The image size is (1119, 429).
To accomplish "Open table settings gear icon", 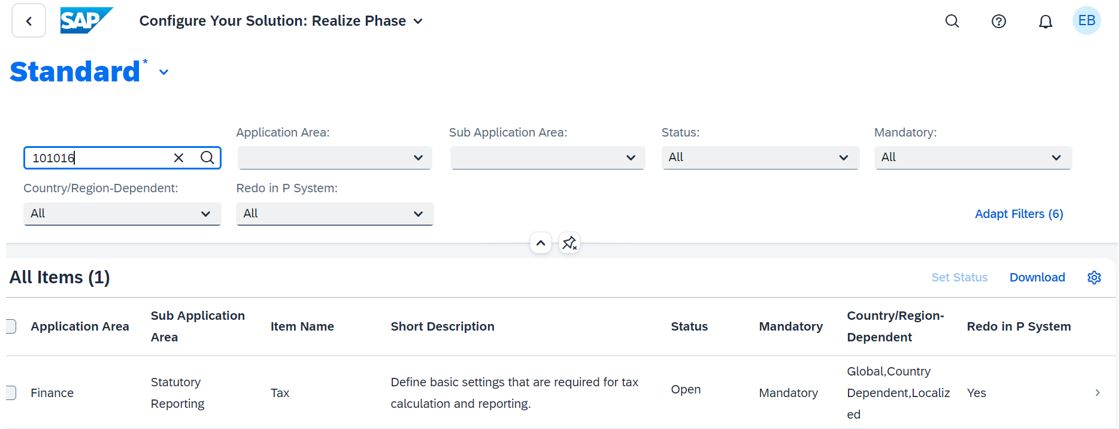I will coord(1094,278).
